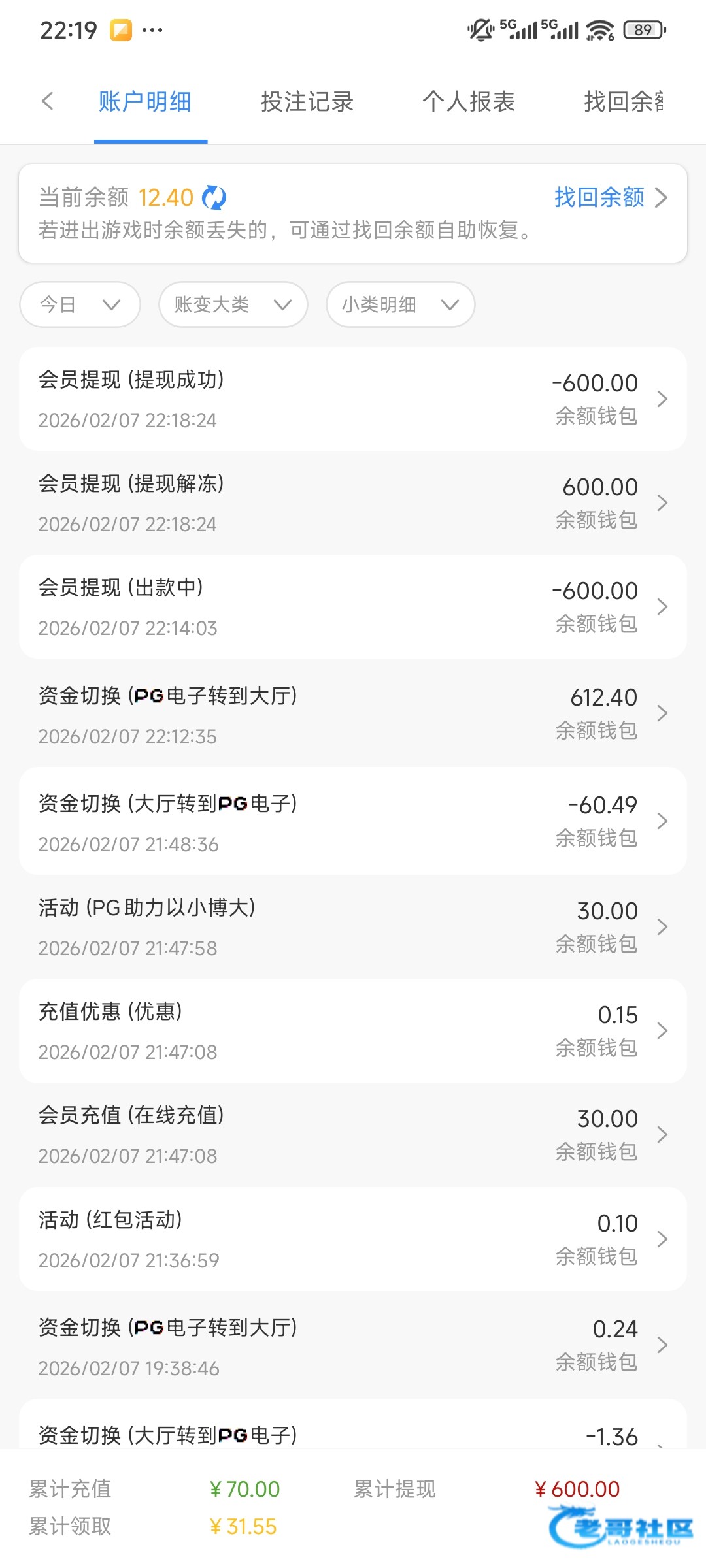
Task: Tap the 找回余额 link in balance card
Action: (x=611, y=197)
